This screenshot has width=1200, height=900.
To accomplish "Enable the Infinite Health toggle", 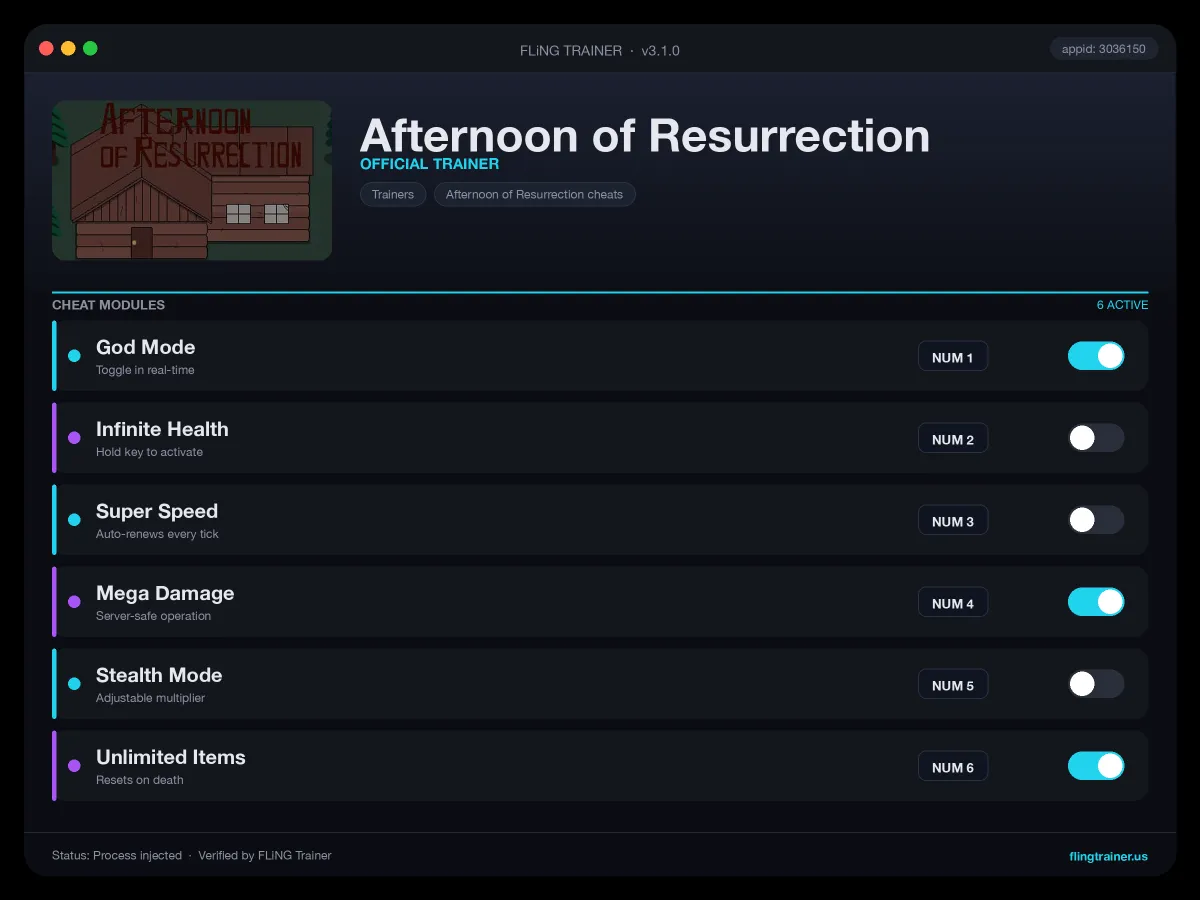I will (1096, 438).
